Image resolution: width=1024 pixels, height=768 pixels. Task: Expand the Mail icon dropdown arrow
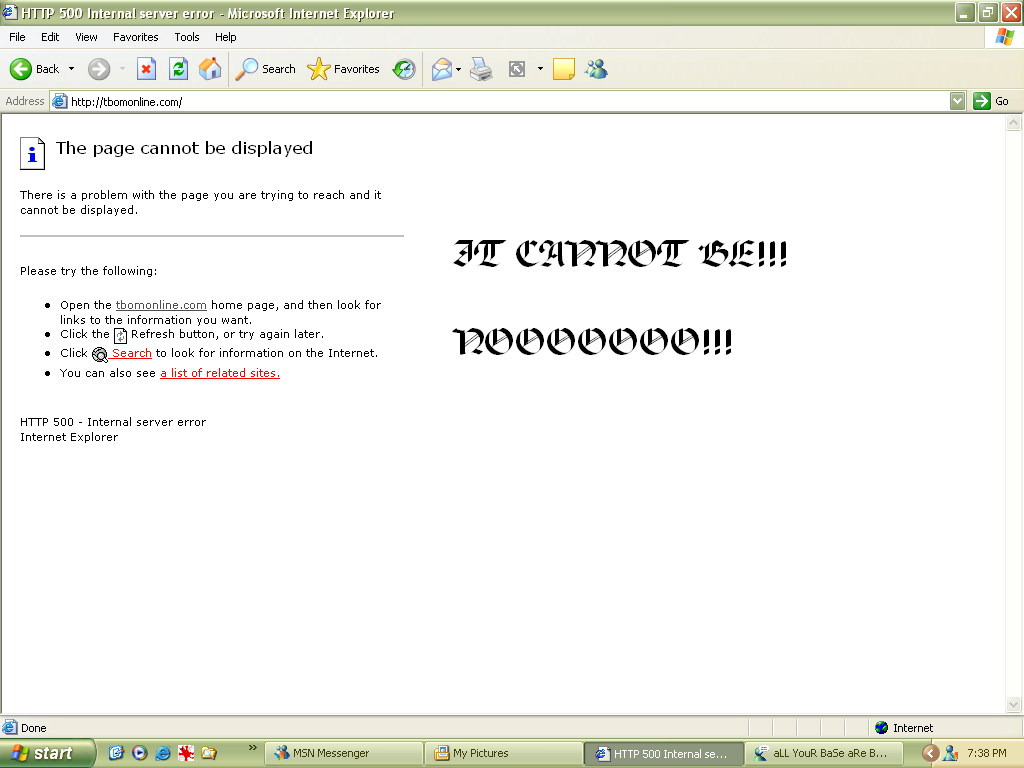(x=458, y=69)
